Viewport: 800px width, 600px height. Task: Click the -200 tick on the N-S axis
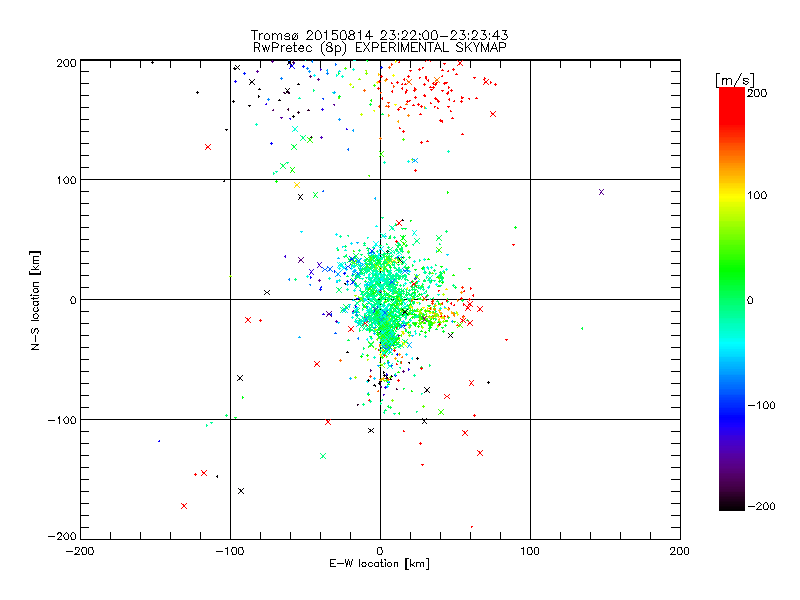[62, 536]
